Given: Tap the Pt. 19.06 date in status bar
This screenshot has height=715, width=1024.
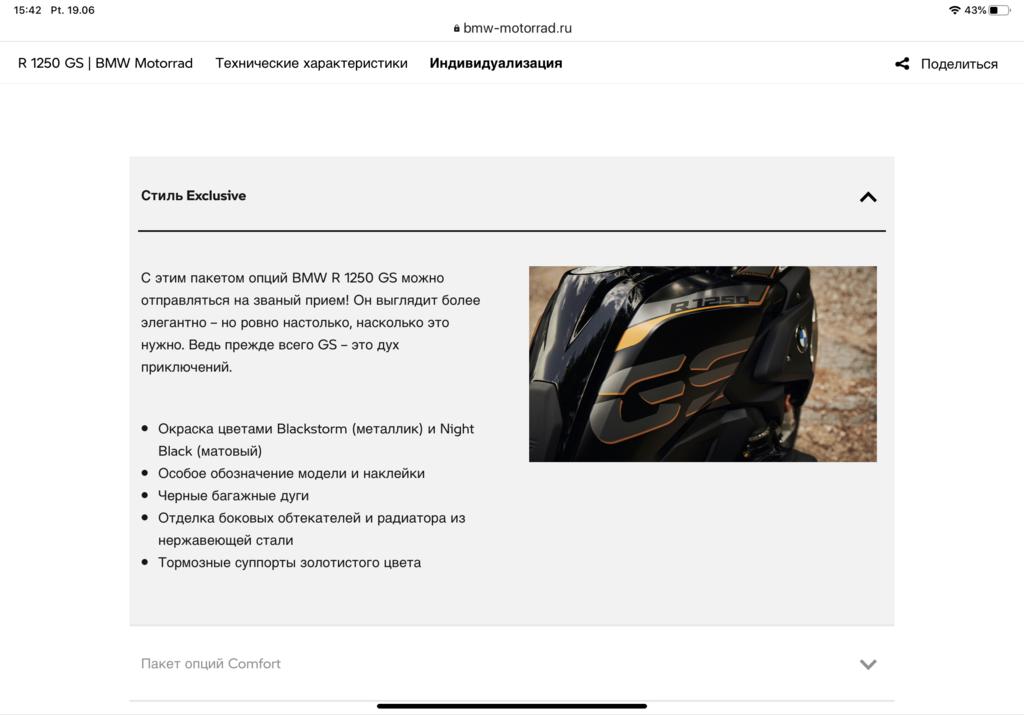Looking at the screenshot, I should coord(73,10).
